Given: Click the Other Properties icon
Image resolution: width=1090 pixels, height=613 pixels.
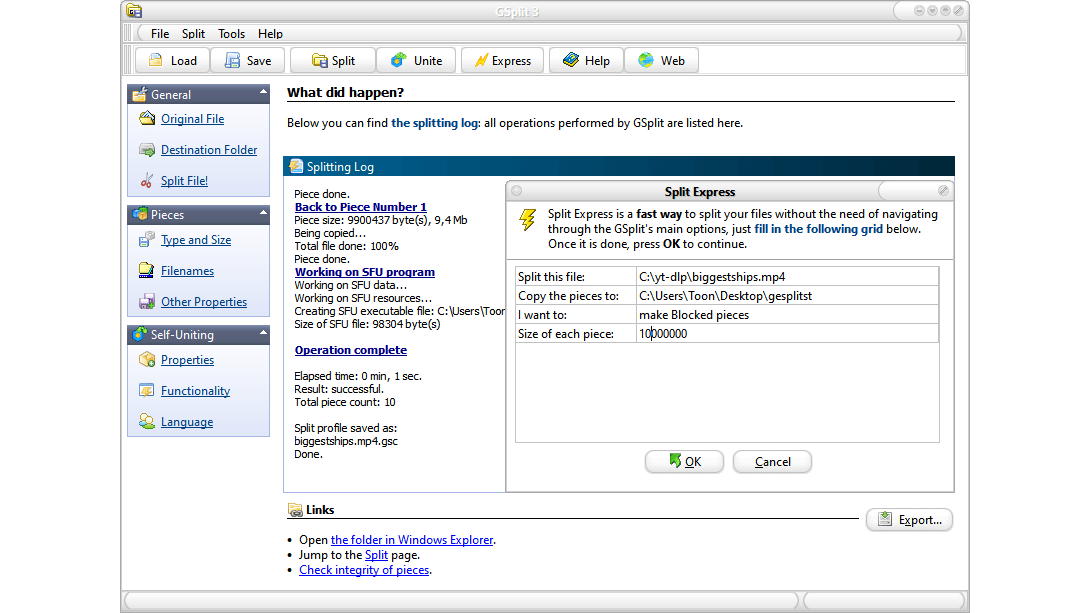Looking at the screenshot, I should [147, 302].
